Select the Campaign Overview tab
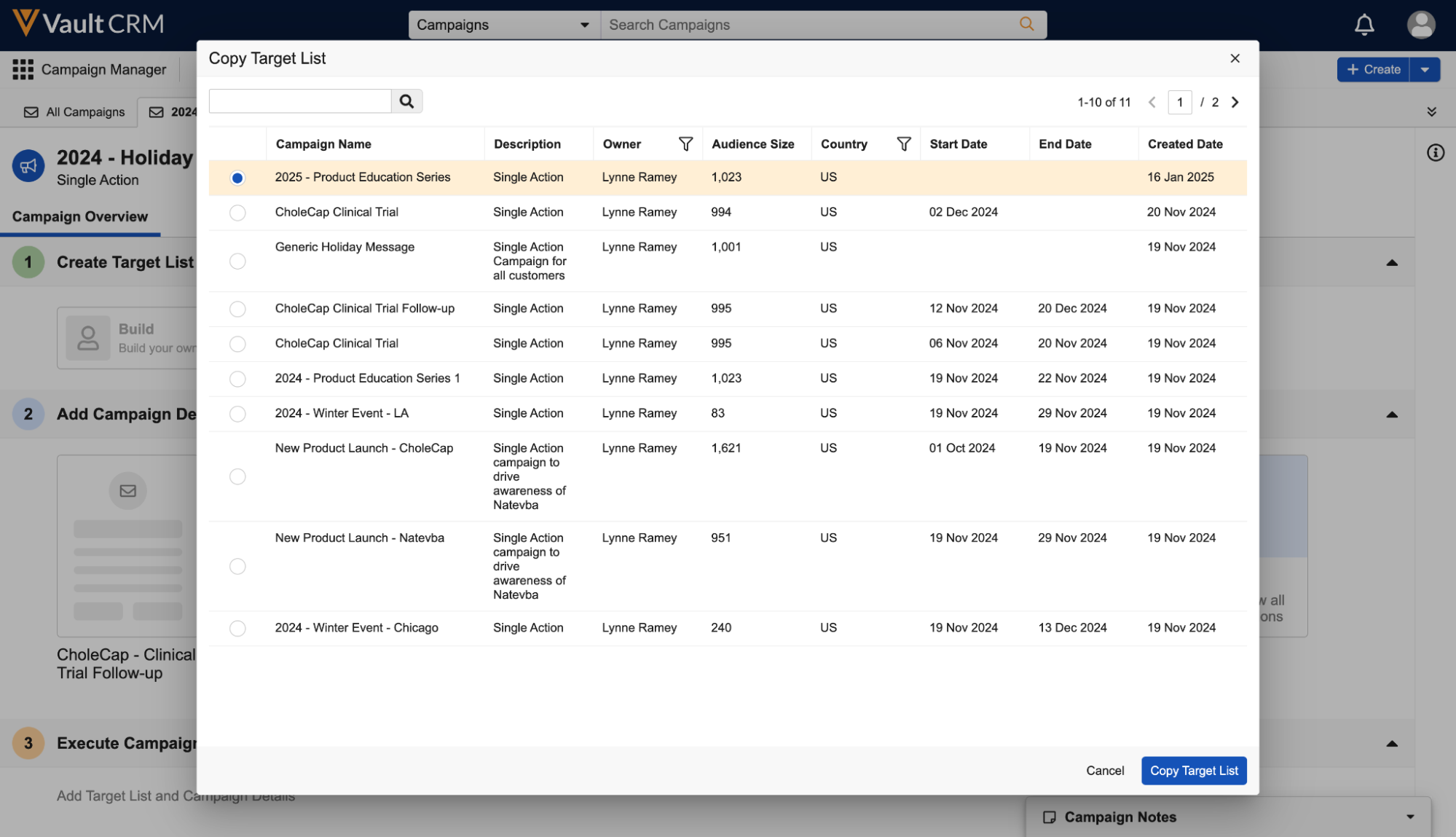 coord(80,217)
